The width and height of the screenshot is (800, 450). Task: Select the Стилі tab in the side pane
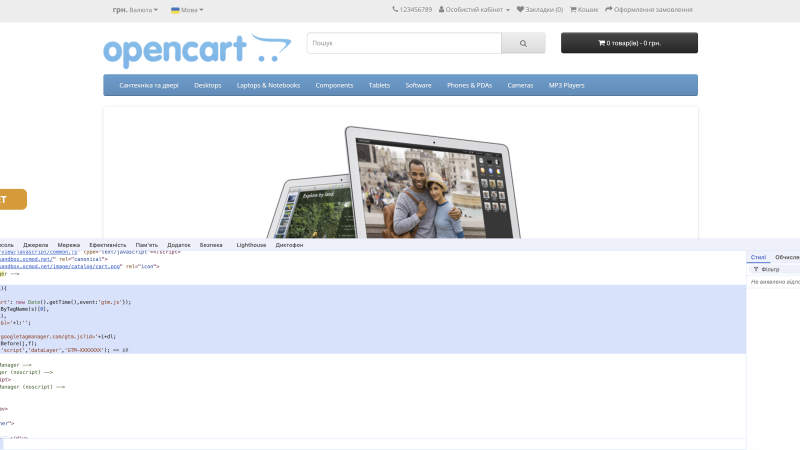tap(758, 257)
